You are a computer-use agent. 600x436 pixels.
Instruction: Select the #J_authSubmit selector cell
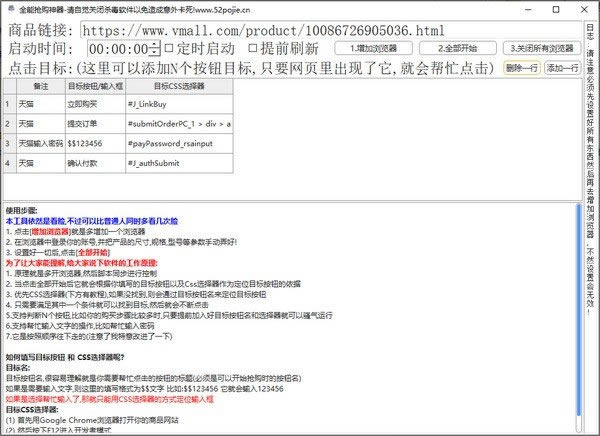point(179,163)
